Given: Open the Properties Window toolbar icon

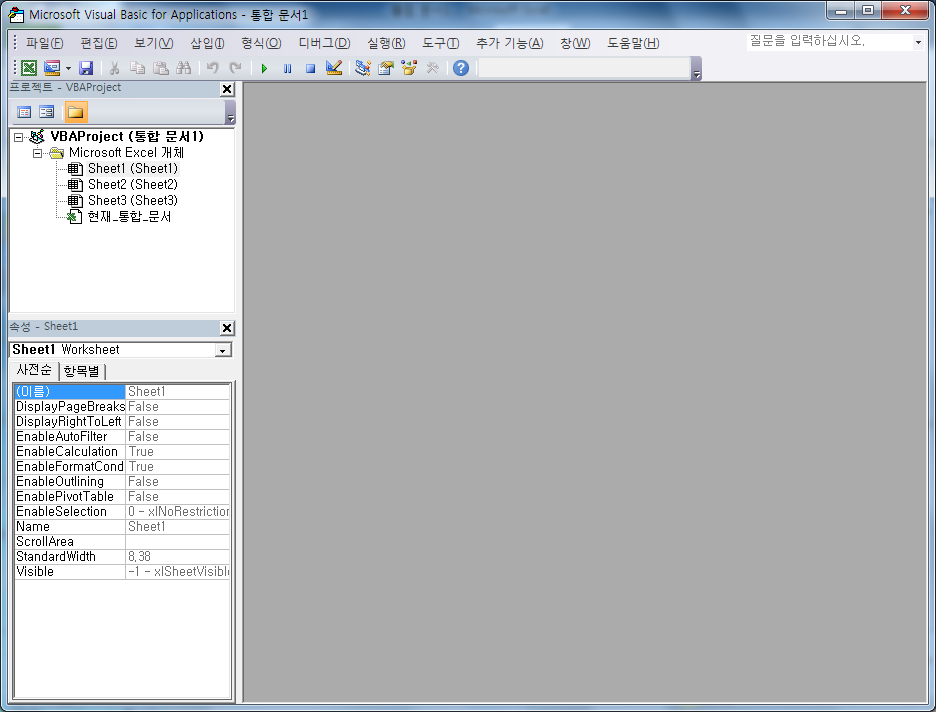Looking at the screenshot, I should [385, 68].
